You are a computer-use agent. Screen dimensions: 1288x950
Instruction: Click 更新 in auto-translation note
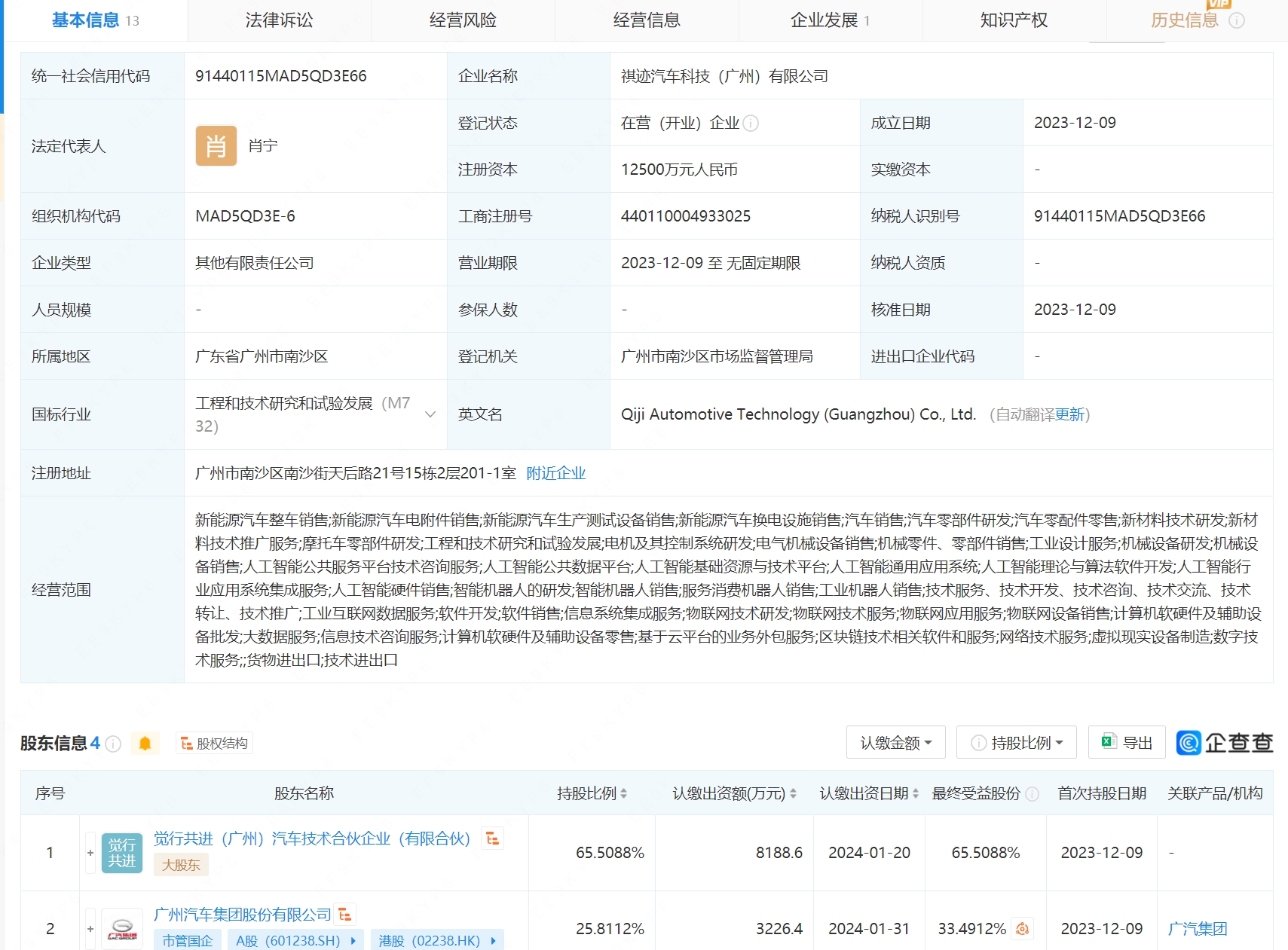1069,414
